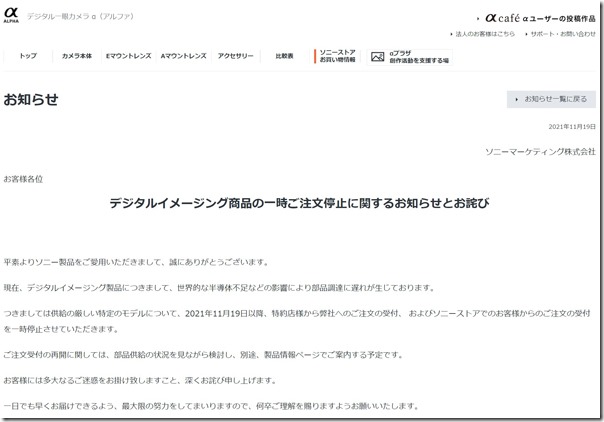Open the α café logo link

click(502, 18)
